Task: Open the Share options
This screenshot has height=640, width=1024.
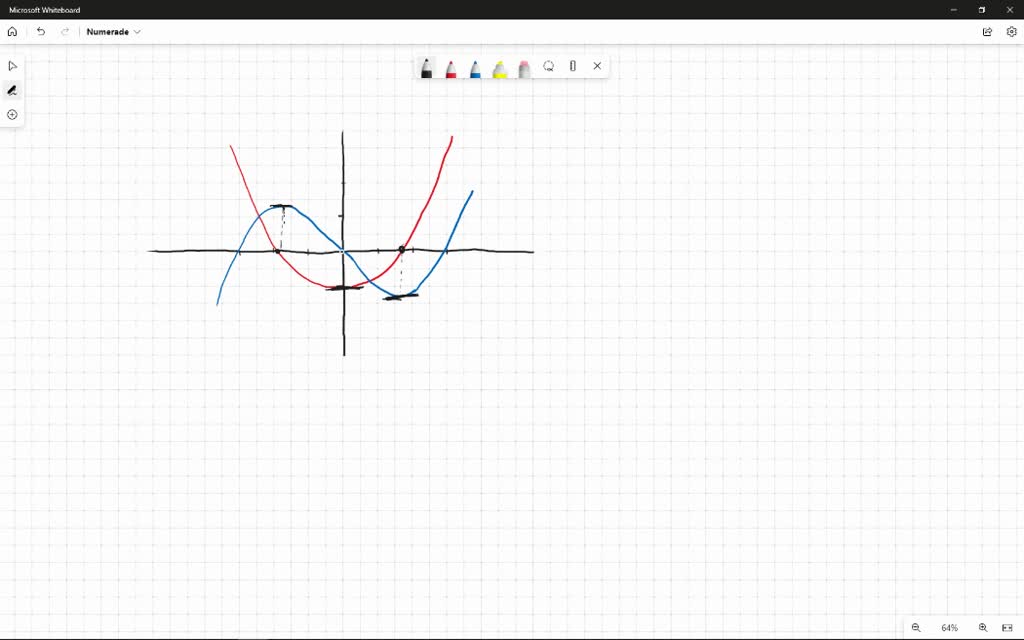Action: [987, 31]
